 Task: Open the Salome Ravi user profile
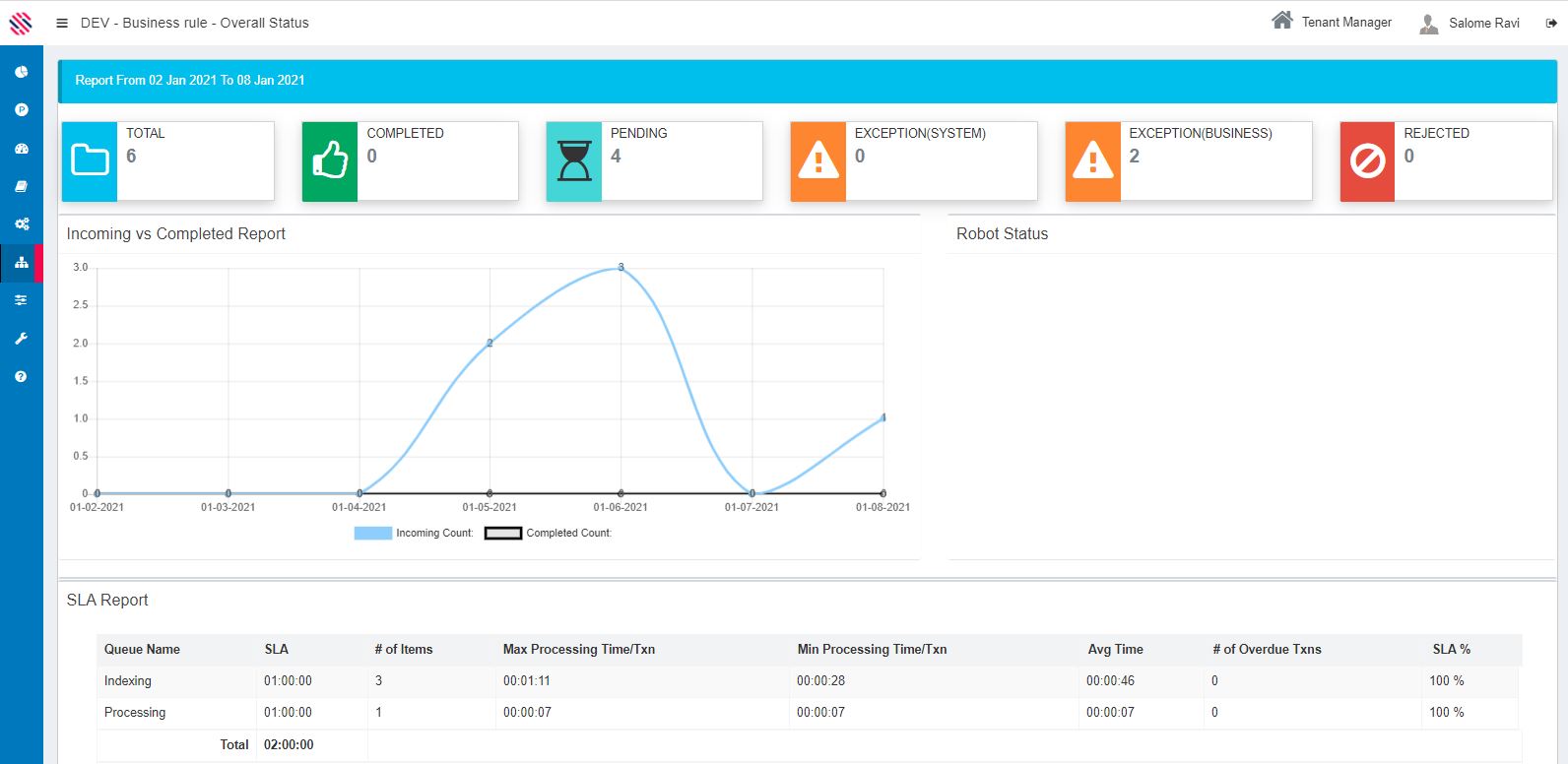1470,23
